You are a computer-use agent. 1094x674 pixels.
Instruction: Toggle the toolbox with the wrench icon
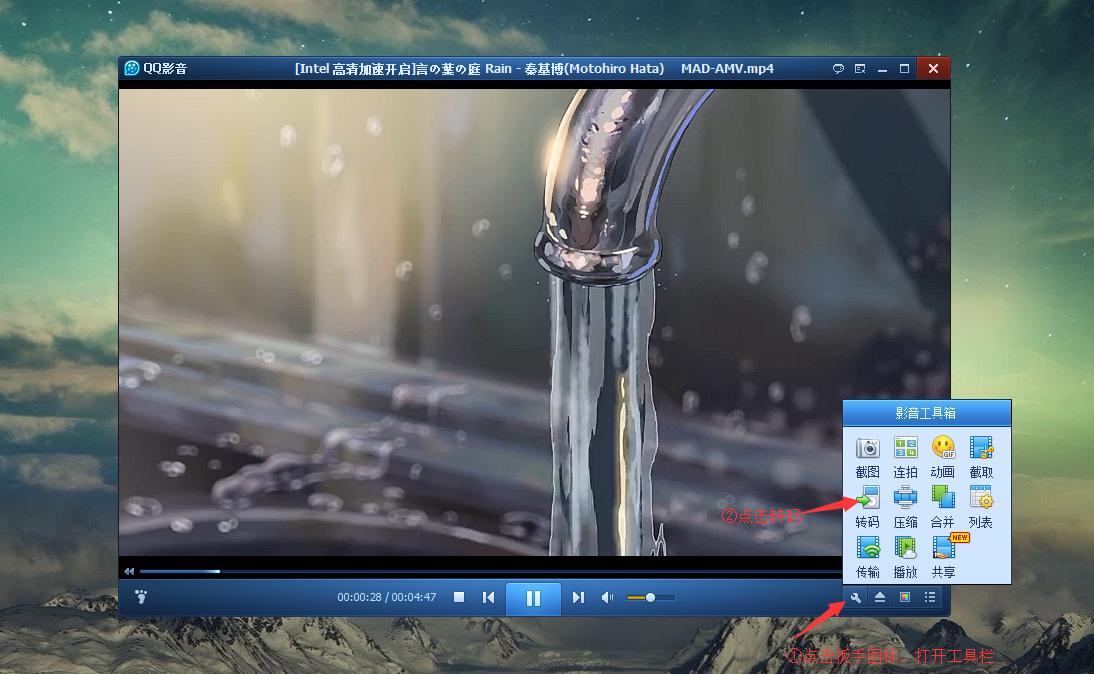(x=854, y=597)
